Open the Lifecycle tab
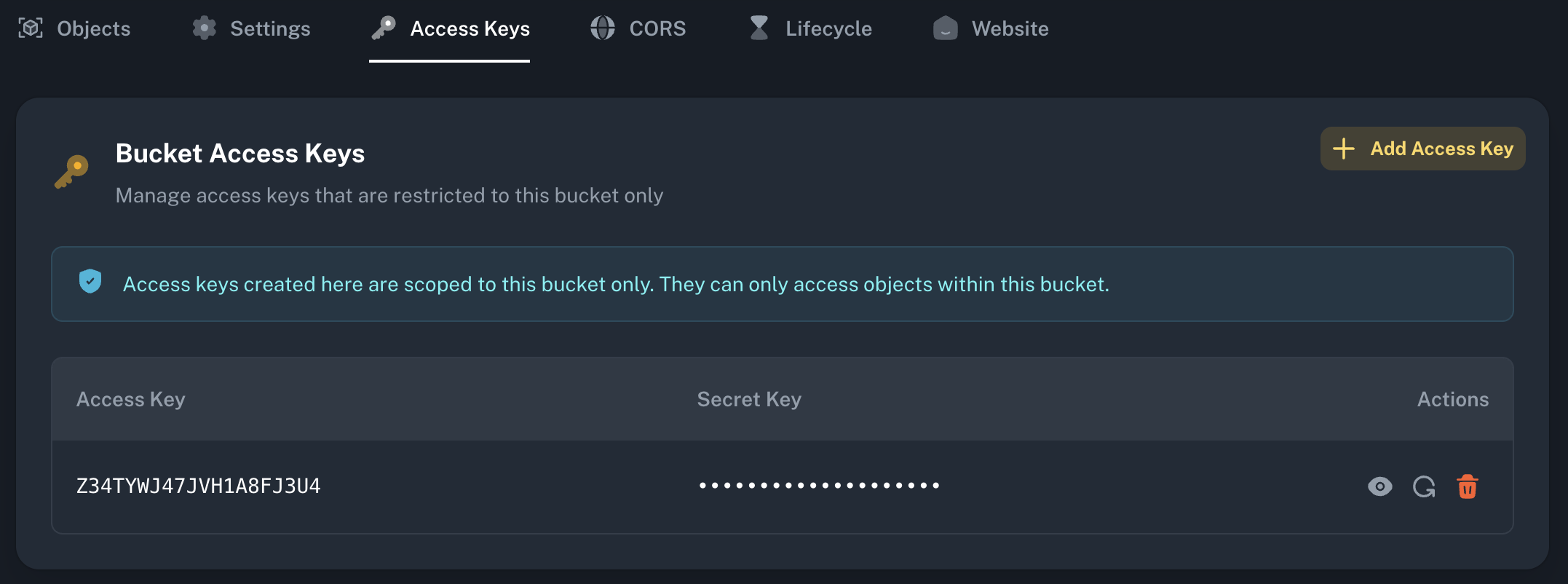The width and height of the screenshot is (1568, 584). click(810, 28)
